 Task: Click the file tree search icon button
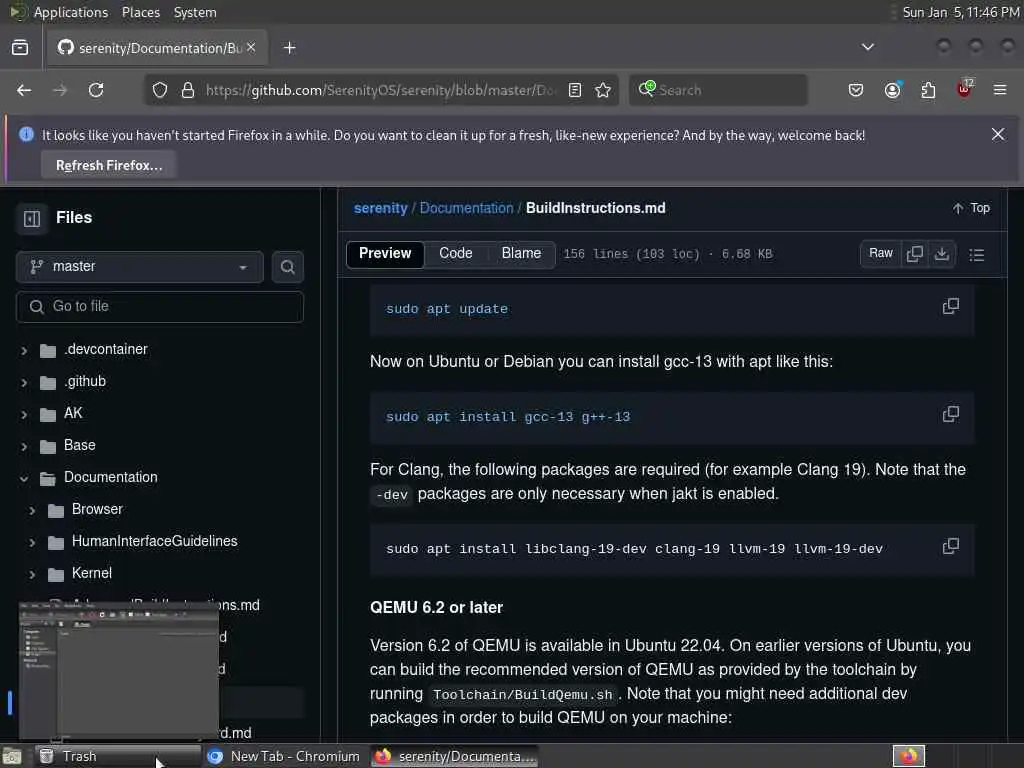point(287,266)
